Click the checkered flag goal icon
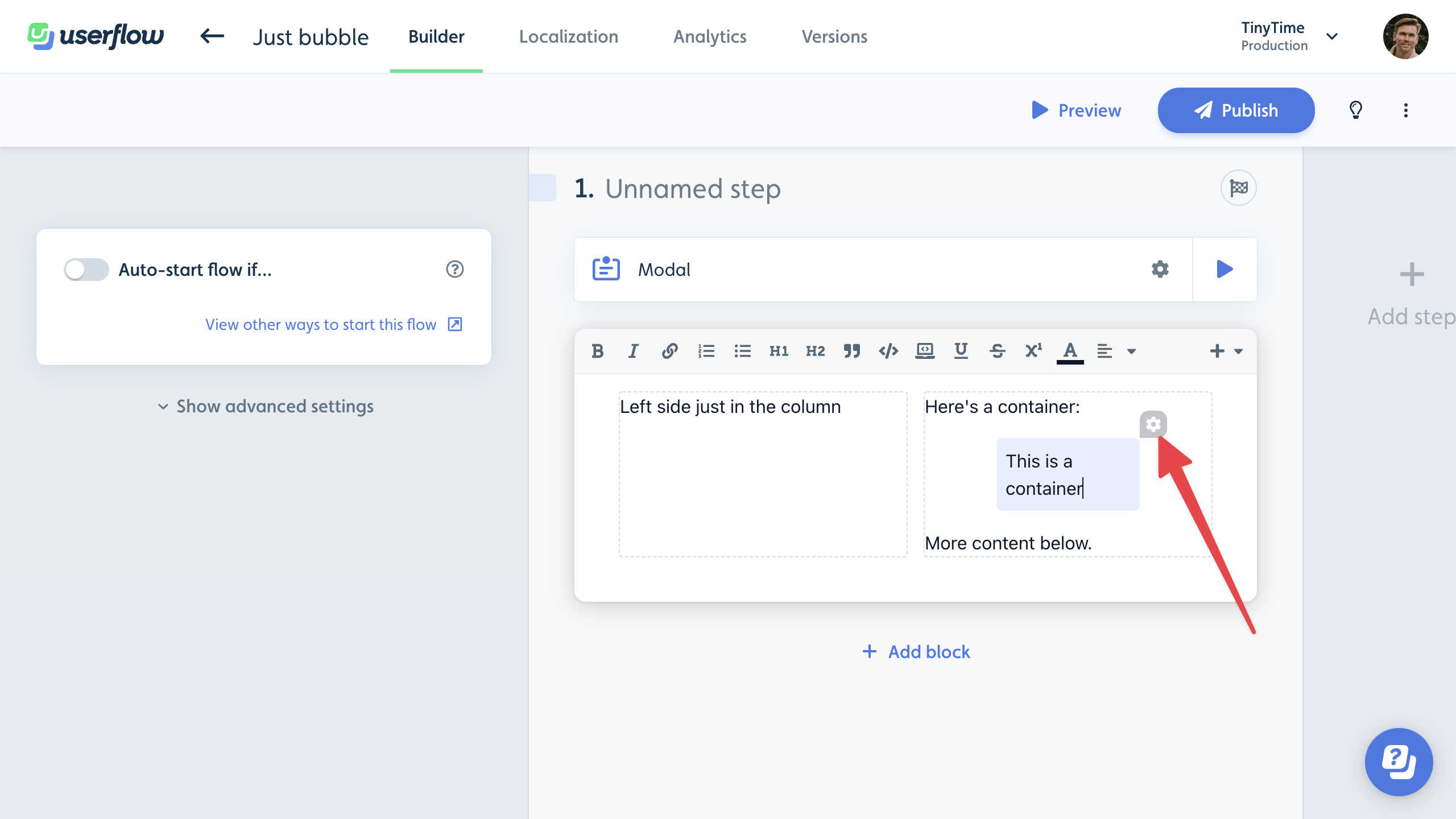 point(1238,188)
